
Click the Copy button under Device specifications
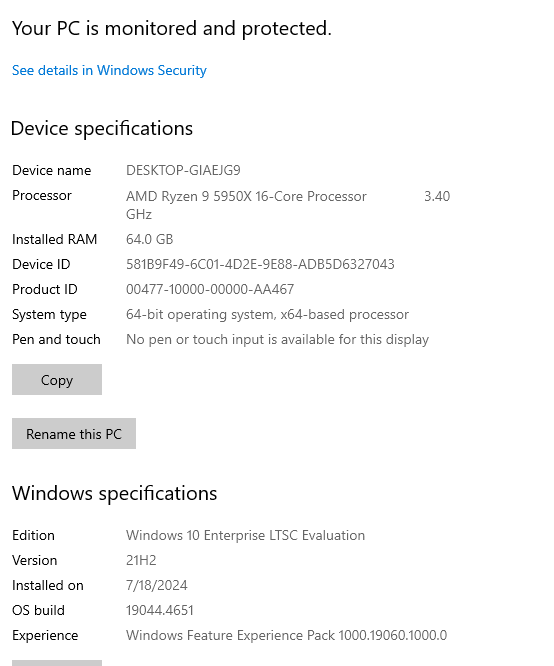57,379
